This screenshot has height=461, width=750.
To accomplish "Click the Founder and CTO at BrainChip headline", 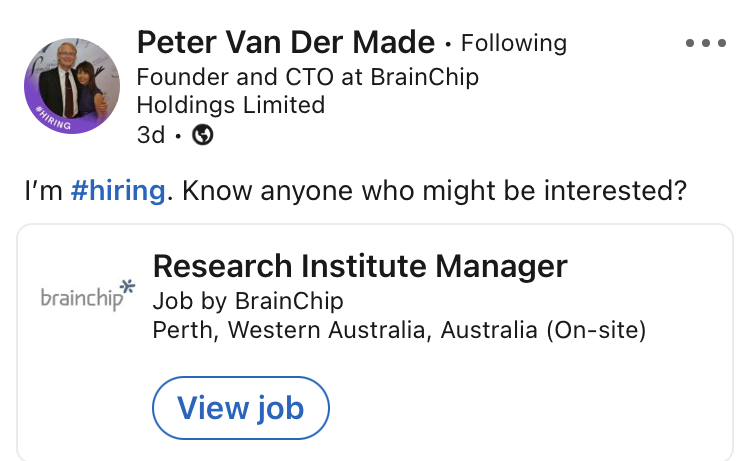I will (x=308, y=77).
